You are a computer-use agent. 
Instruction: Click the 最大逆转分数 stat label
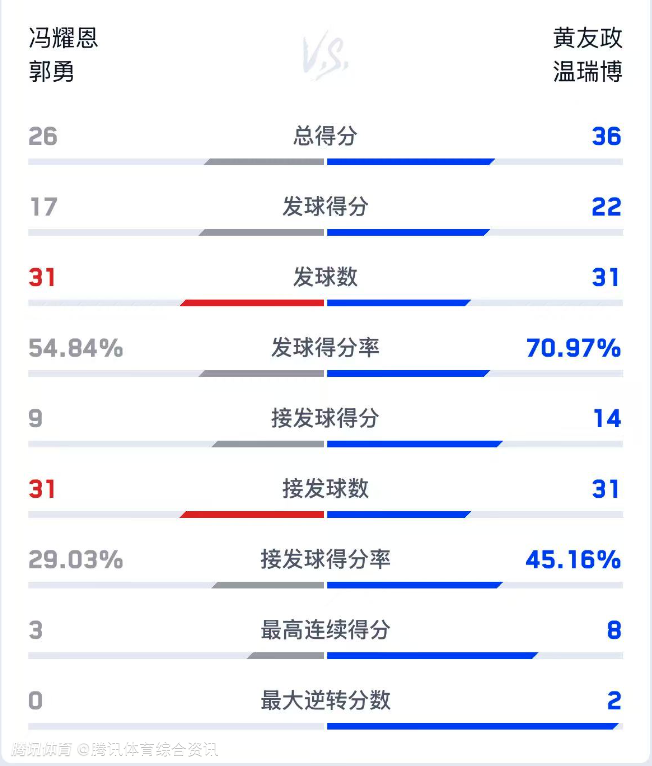pyautogui.click(x=325, y=700)
